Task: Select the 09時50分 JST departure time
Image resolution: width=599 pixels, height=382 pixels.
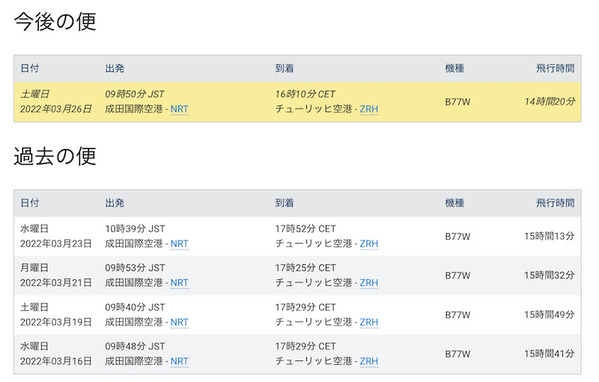Action: [x=134, y=94]
